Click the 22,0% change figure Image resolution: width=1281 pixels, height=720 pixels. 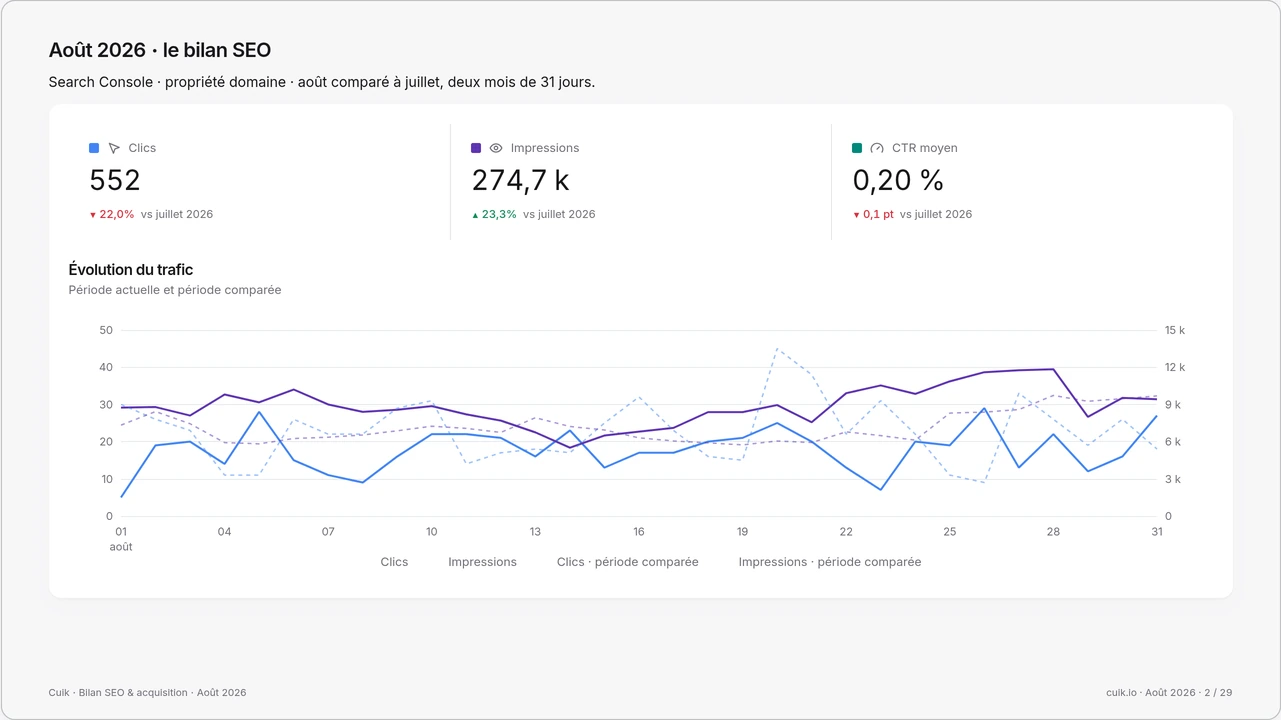pyautogui.click(x=116, y=214)
